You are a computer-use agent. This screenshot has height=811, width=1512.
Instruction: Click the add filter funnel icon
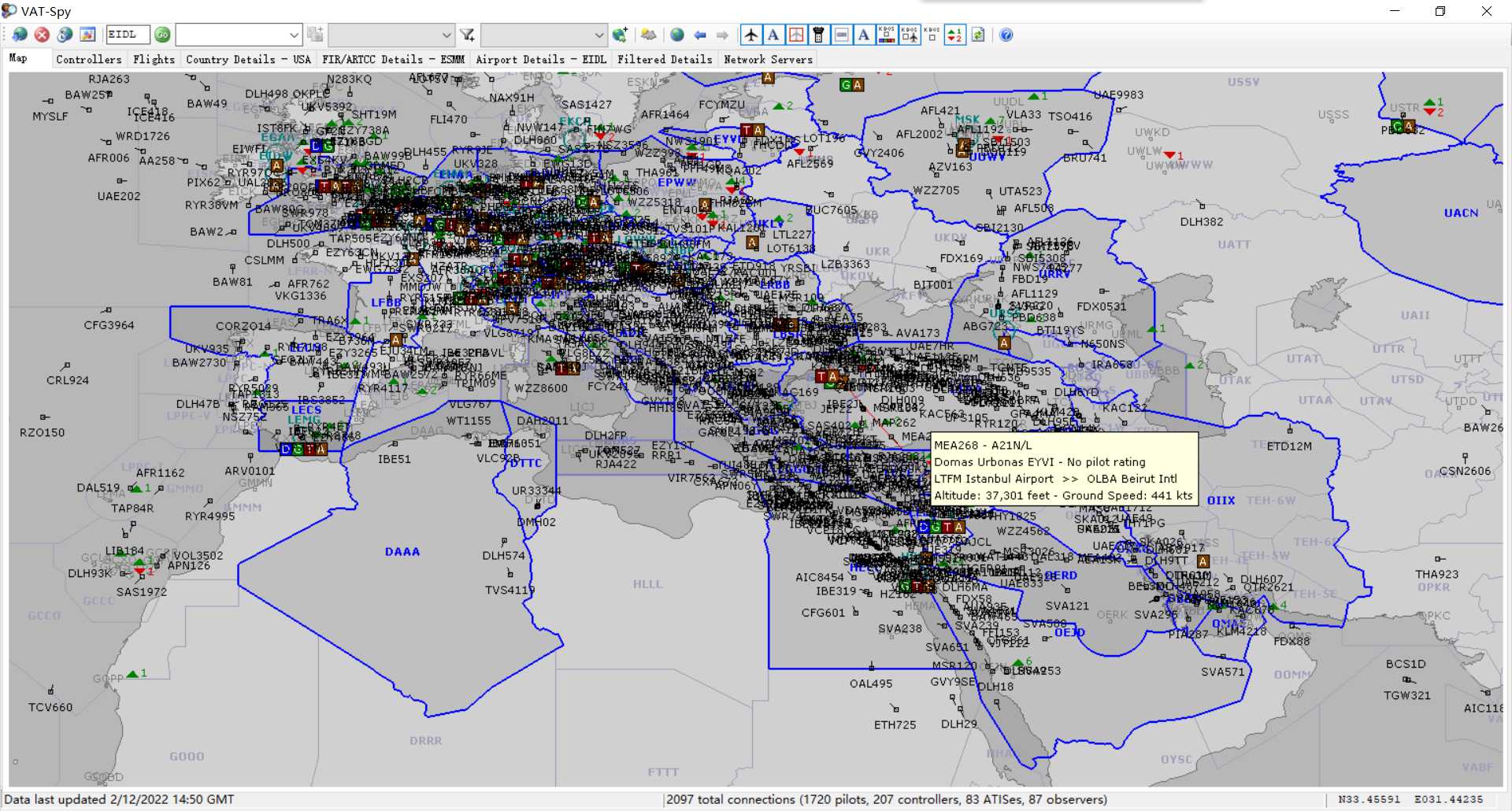pos(468,35)
